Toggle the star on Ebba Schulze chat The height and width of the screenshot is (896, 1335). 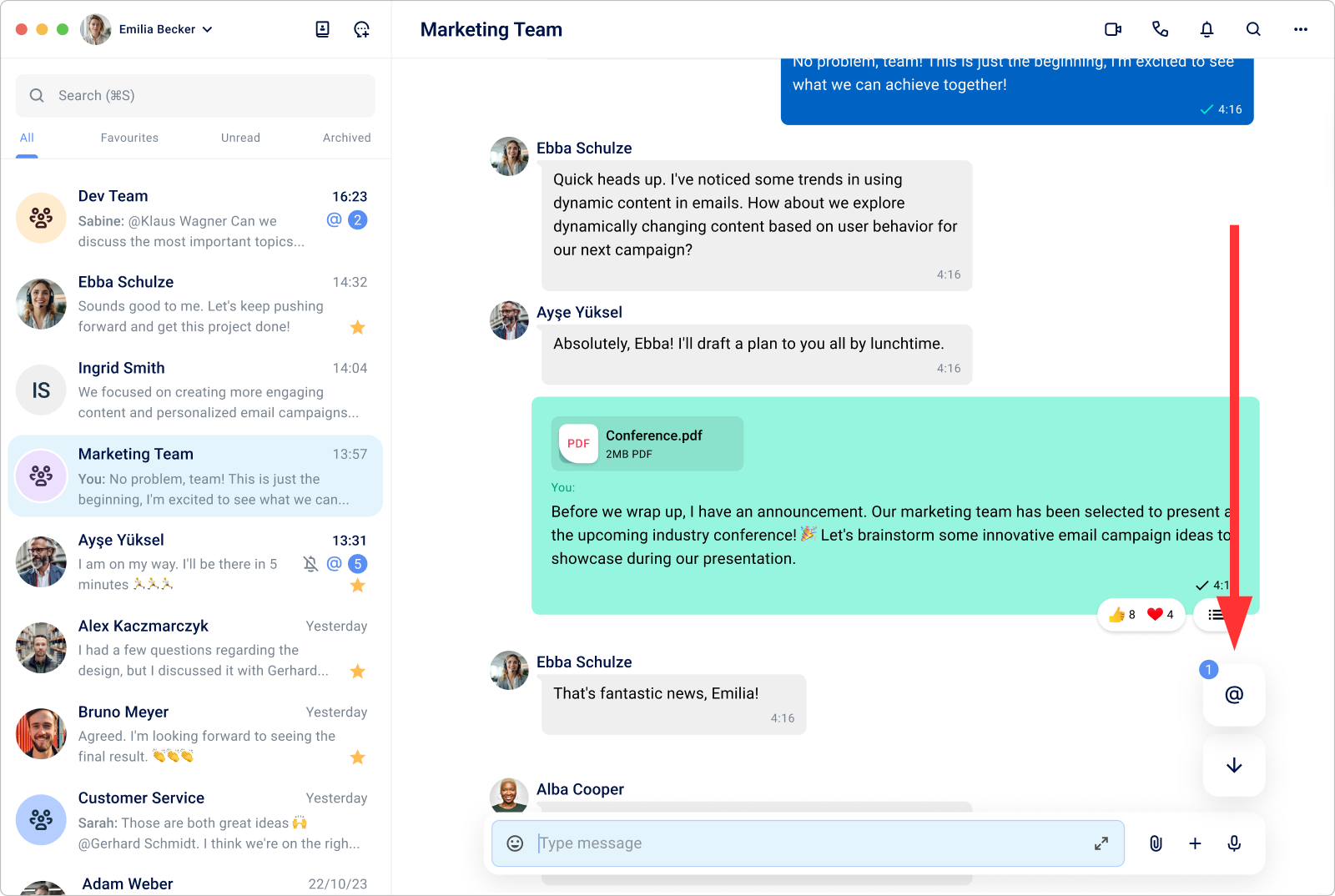[358, 327]
